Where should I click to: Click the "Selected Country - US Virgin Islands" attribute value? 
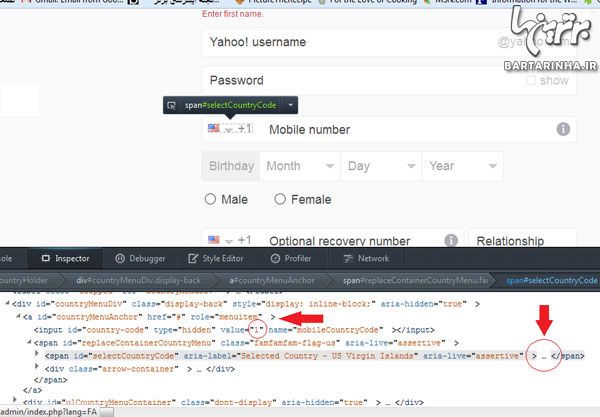point(326,356)
